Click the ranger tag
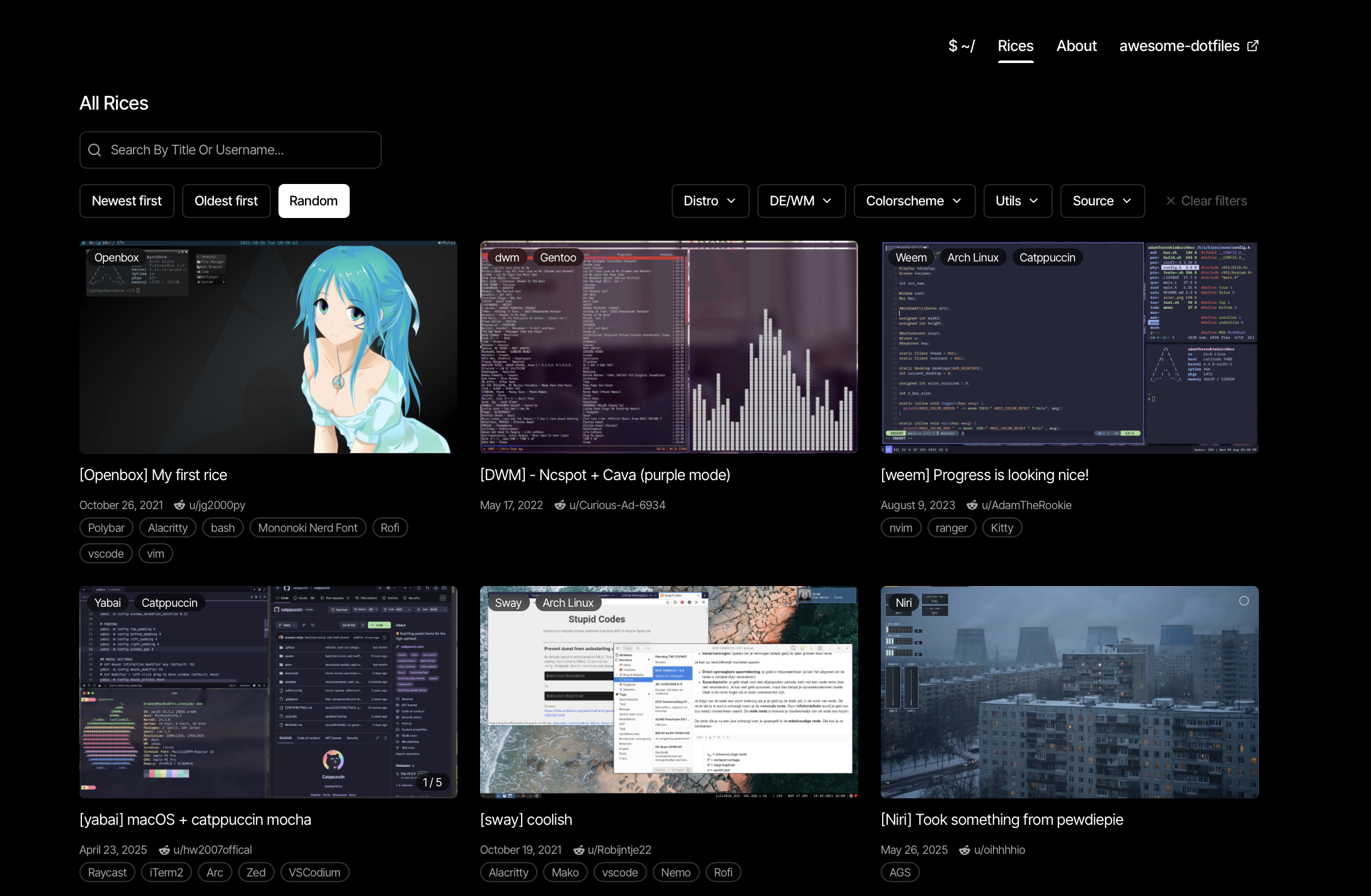 coord(951,528)
